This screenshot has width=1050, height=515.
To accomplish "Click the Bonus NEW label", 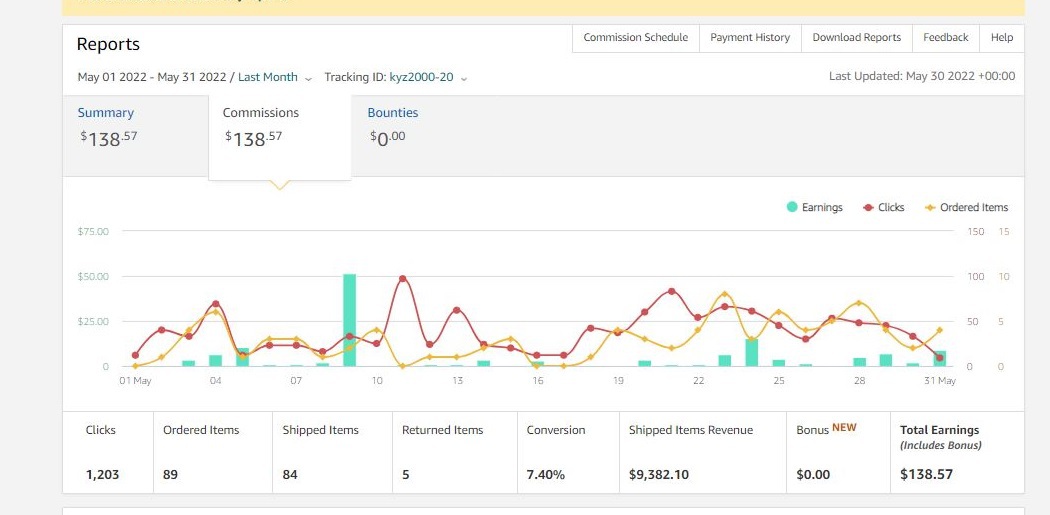I will tap(826, 429).
